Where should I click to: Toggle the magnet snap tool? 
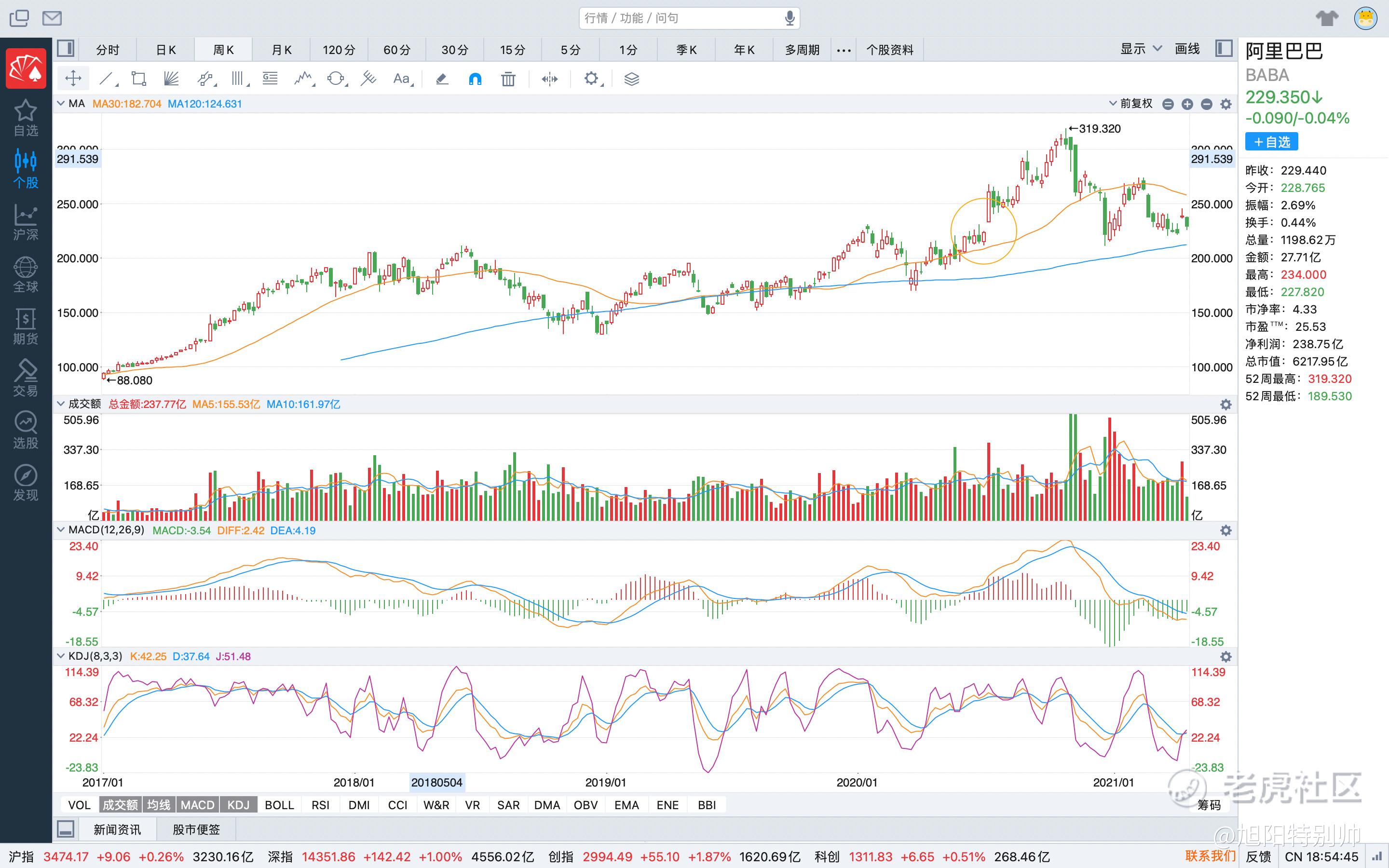pos(475,79)
